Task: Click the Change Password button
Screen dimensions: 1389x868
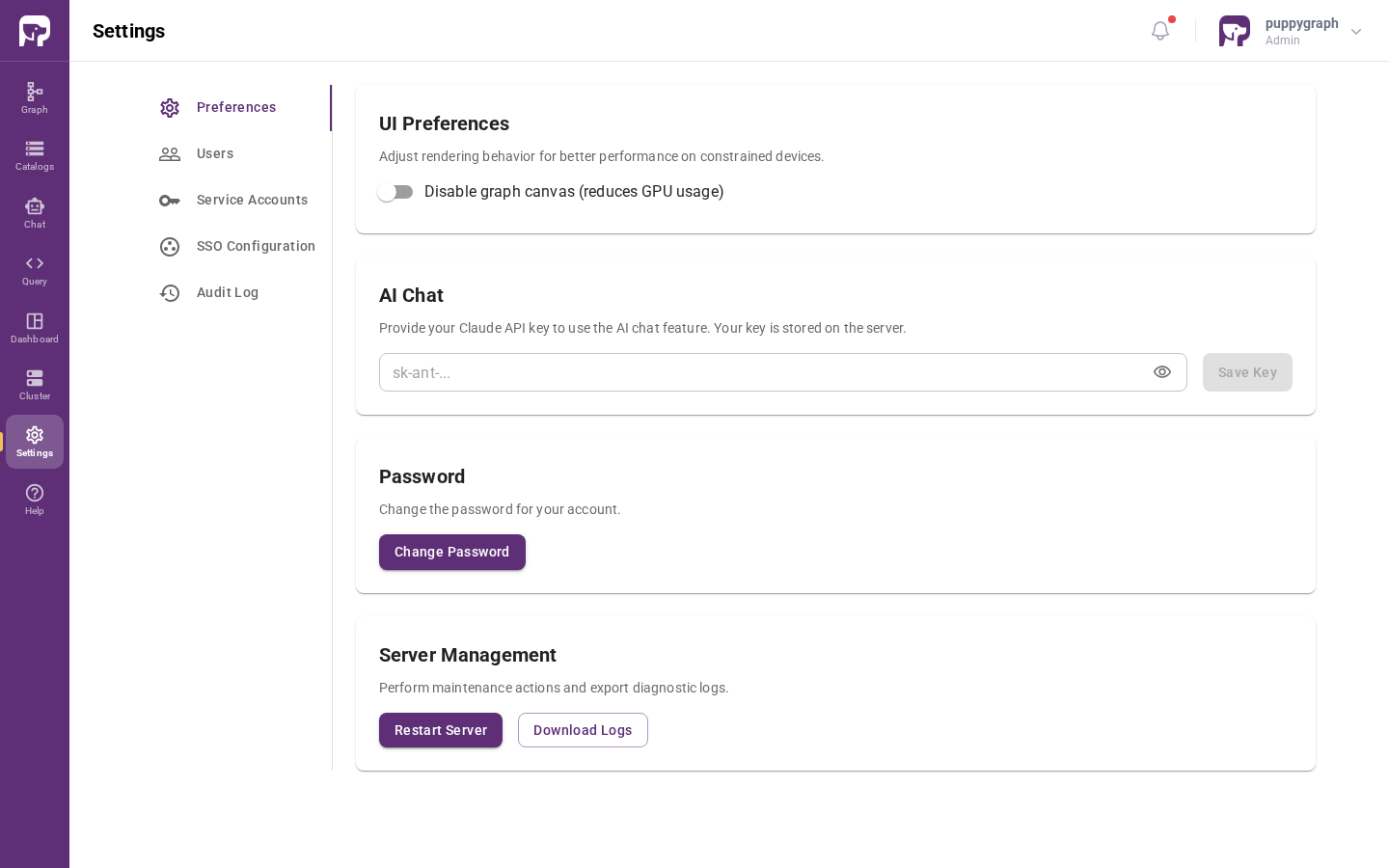Action: point(452,552)
